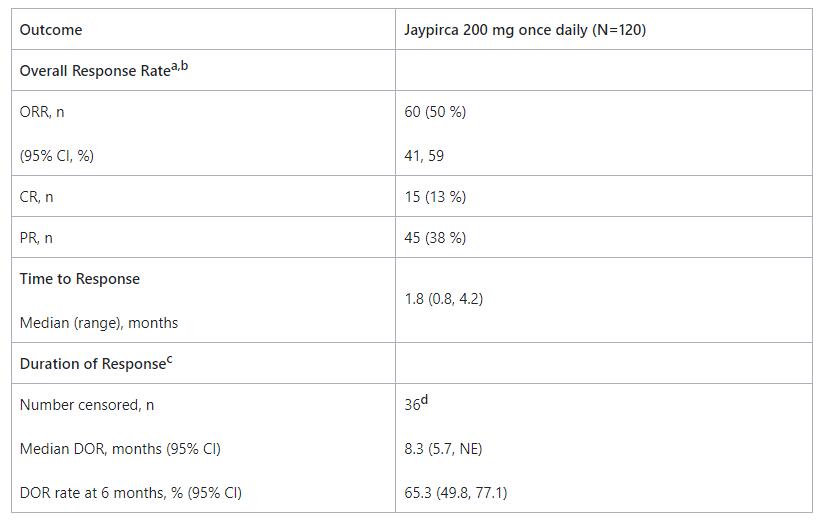Screen dimensions: 824x521
Task: Click the value 8.3 (5.7, NE)
Action: pyautogui.click(x=443, y=449)
